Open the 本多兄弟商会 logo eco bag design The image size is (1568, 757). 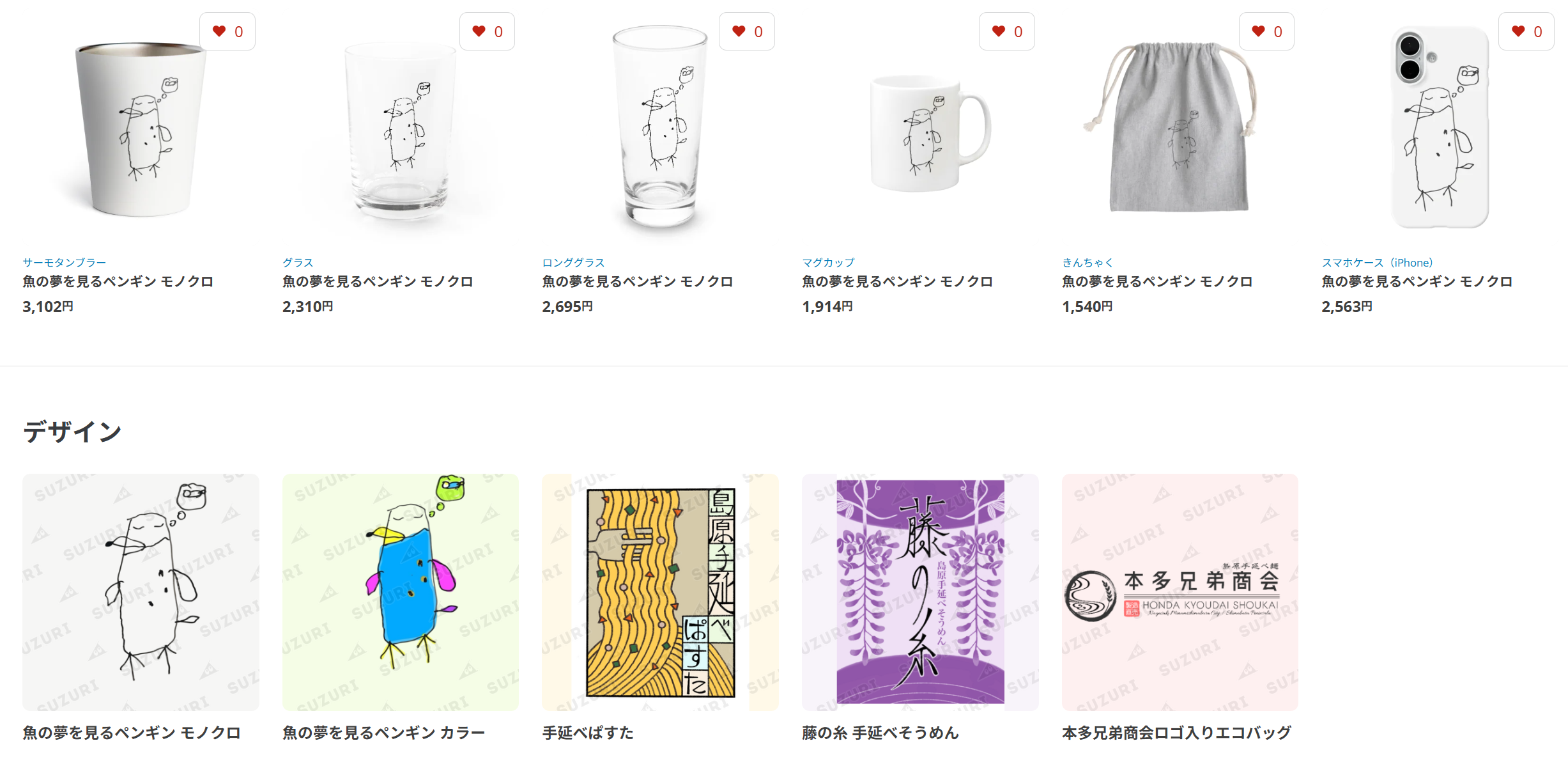(1180, 592)
